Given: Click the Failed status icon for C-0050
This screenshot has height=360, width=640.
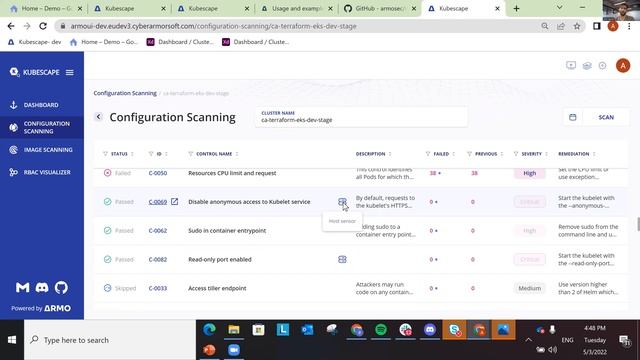Looking at the screenshot, I should (x=107, y=173).
